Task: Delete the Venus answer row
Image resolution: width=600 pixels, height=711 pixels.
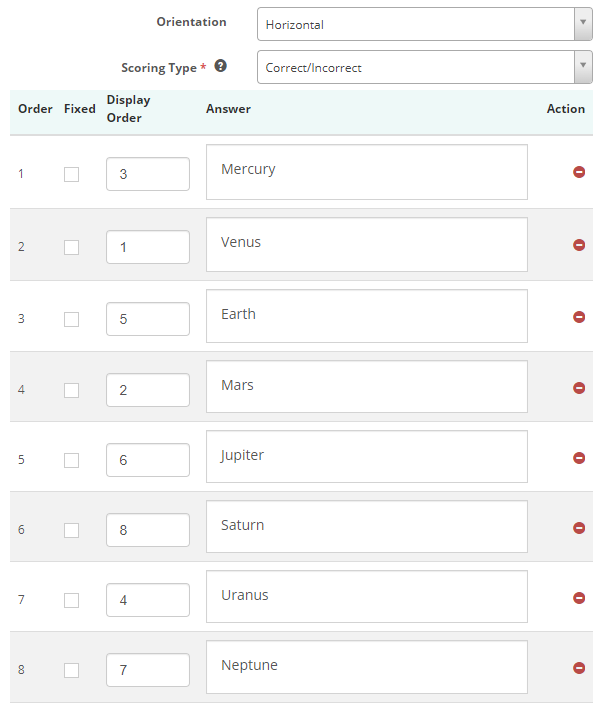Action: pyautogui.click(x=579, y=245)
